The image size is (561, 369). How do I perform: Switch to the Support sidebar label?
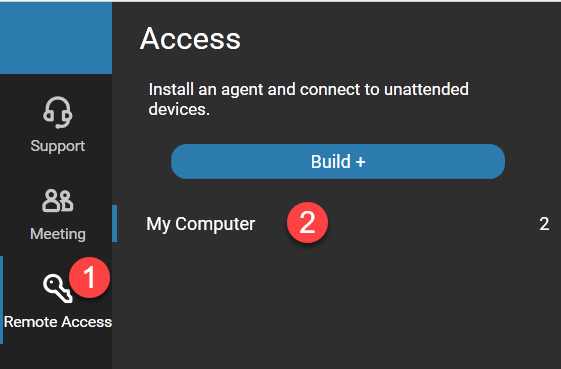tap(58, 146)
